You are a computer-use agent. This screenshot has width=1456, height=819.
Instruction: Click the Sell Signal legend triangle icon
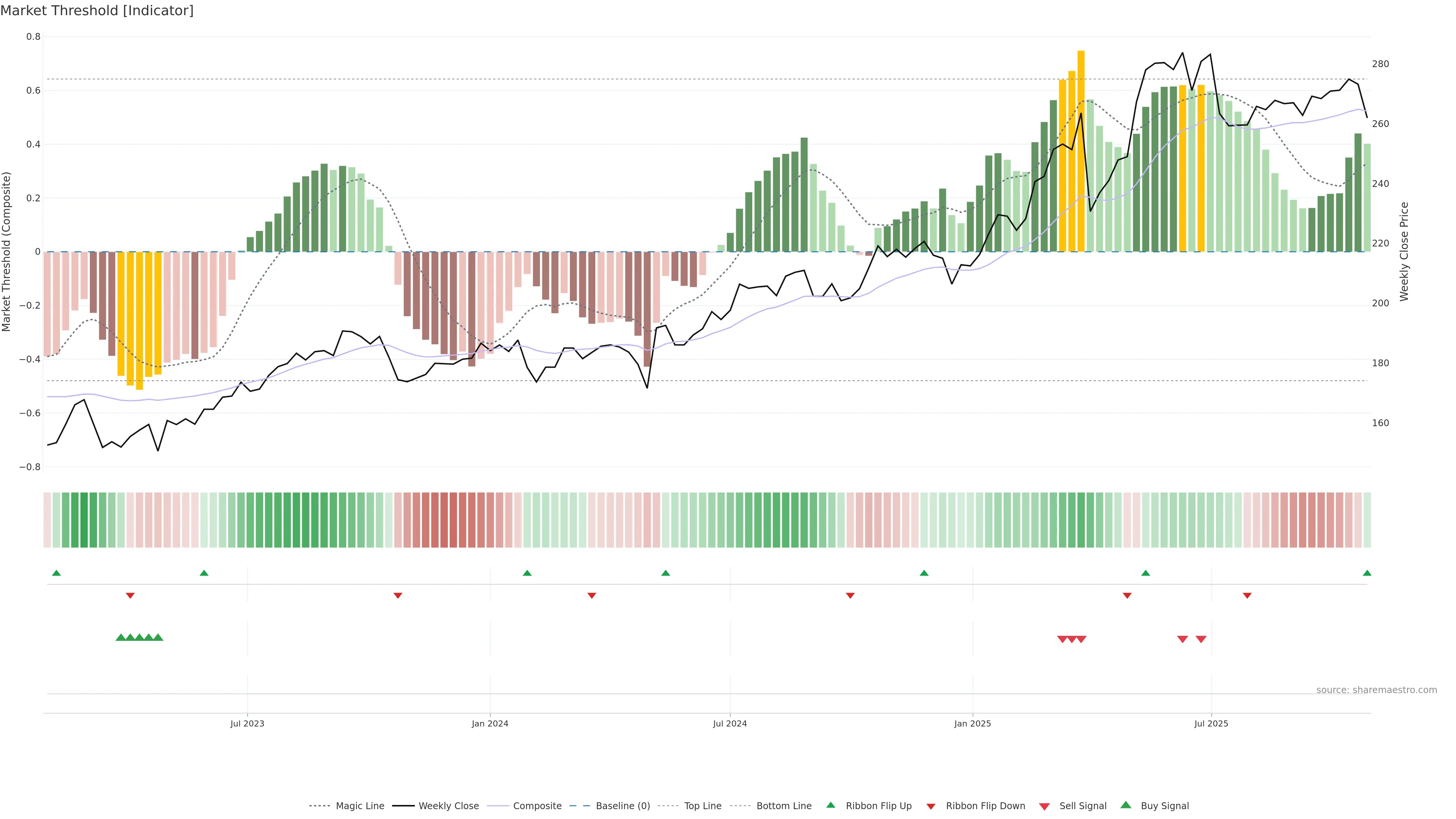point(1045,806)
